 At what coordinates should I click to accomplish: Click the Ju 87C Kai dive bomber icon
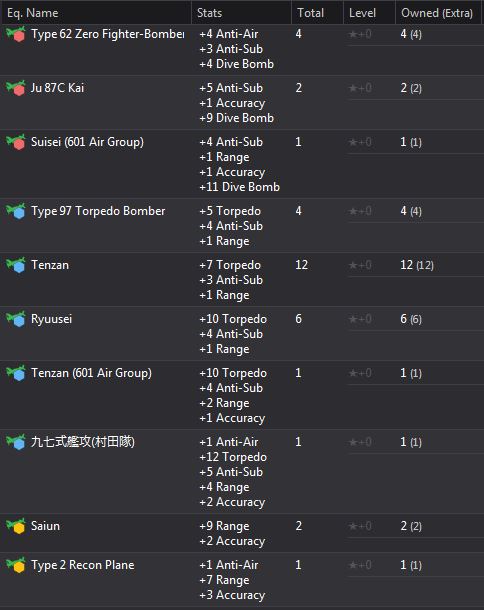16,88
